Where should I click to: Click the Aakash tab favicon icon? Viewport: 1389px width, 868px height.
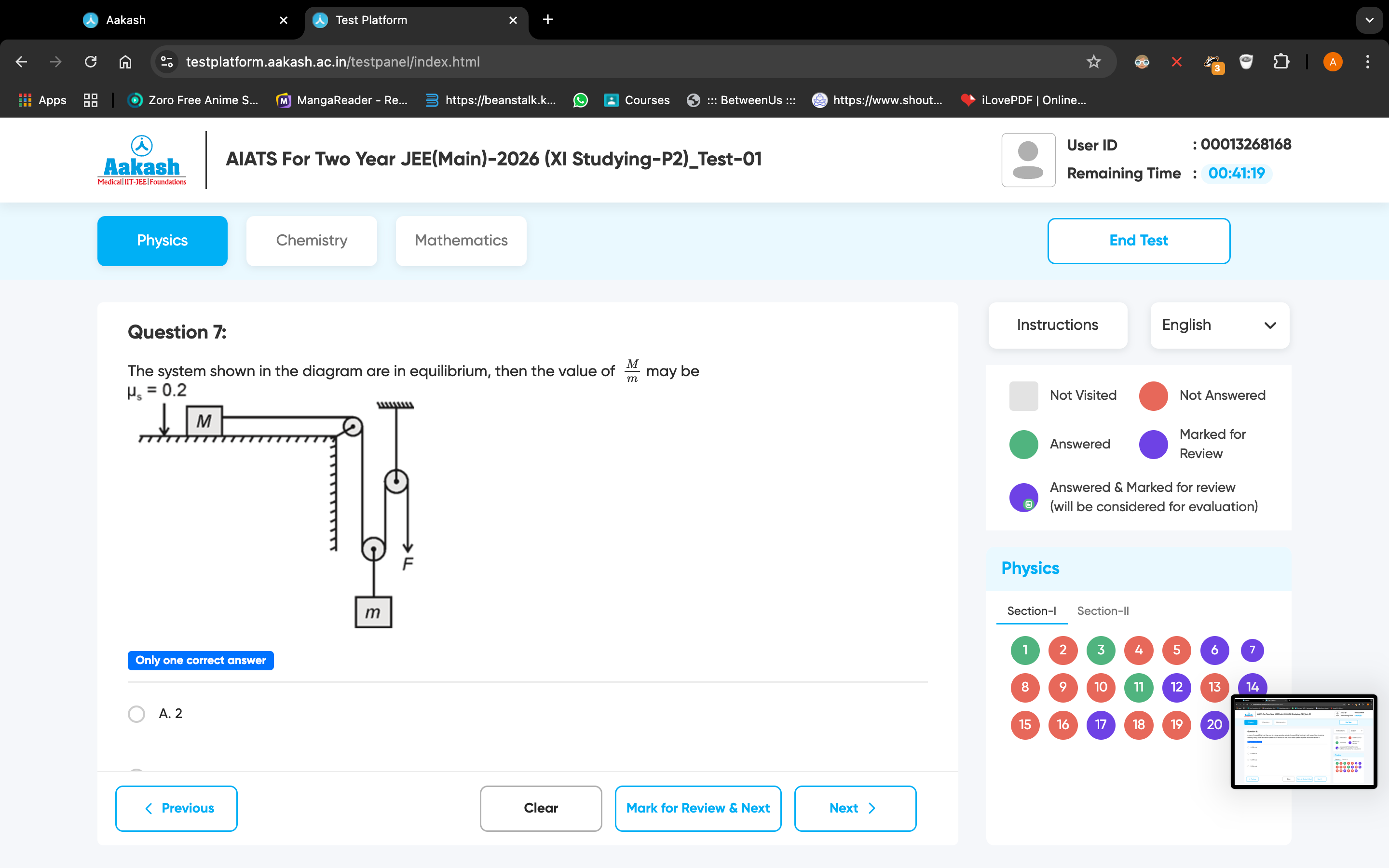(89, 19)
